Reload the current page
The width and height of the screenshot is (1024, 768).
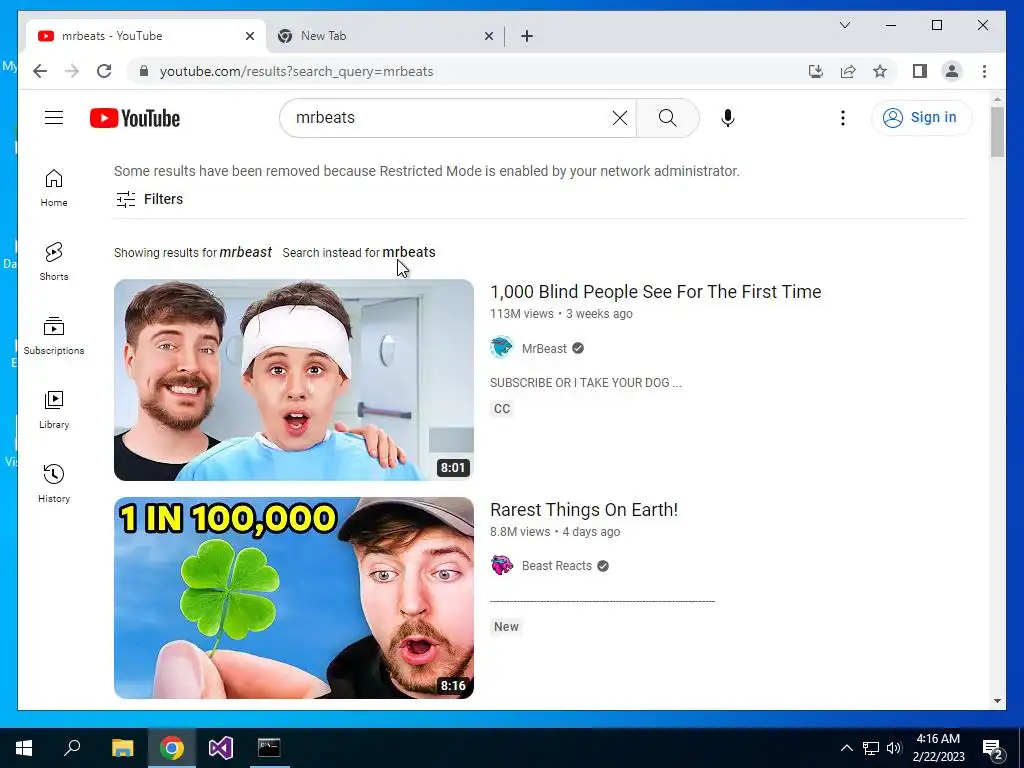[x=104, y=71]
